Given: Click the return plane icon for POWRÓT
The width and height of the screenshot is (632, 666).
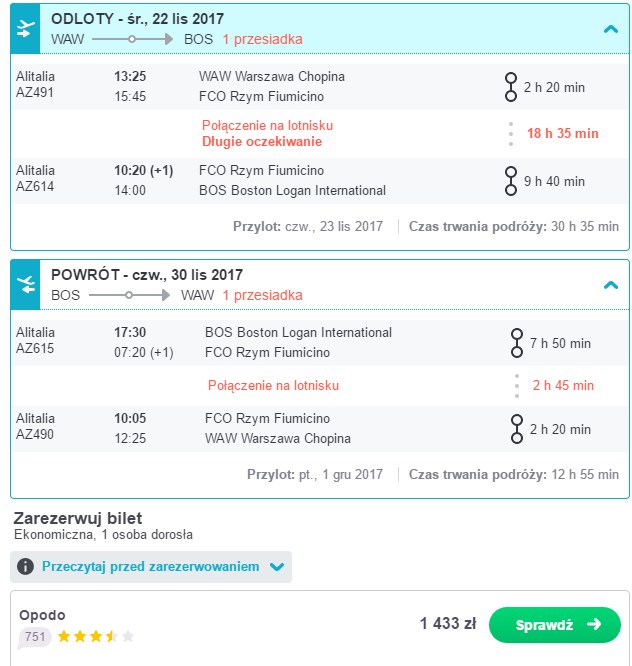Looking at the screenshot, I should (x=25, y=285).
